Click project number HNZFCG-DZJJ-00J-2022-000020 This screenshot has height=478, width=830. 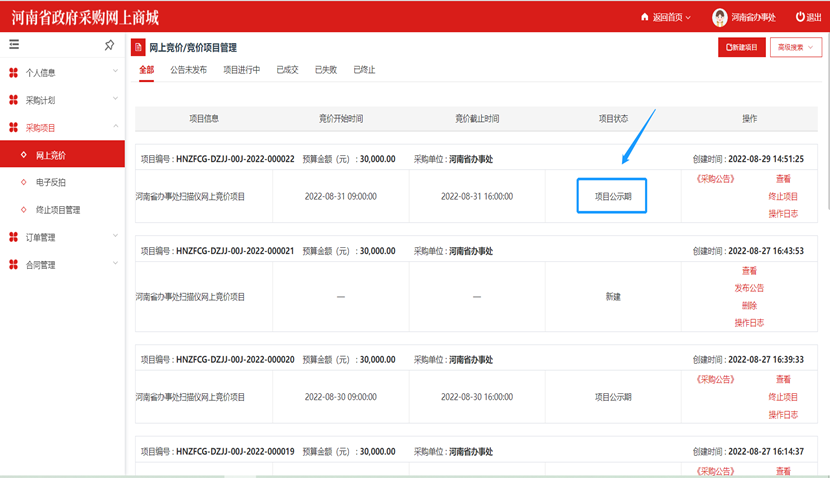(x=235, y=359)
